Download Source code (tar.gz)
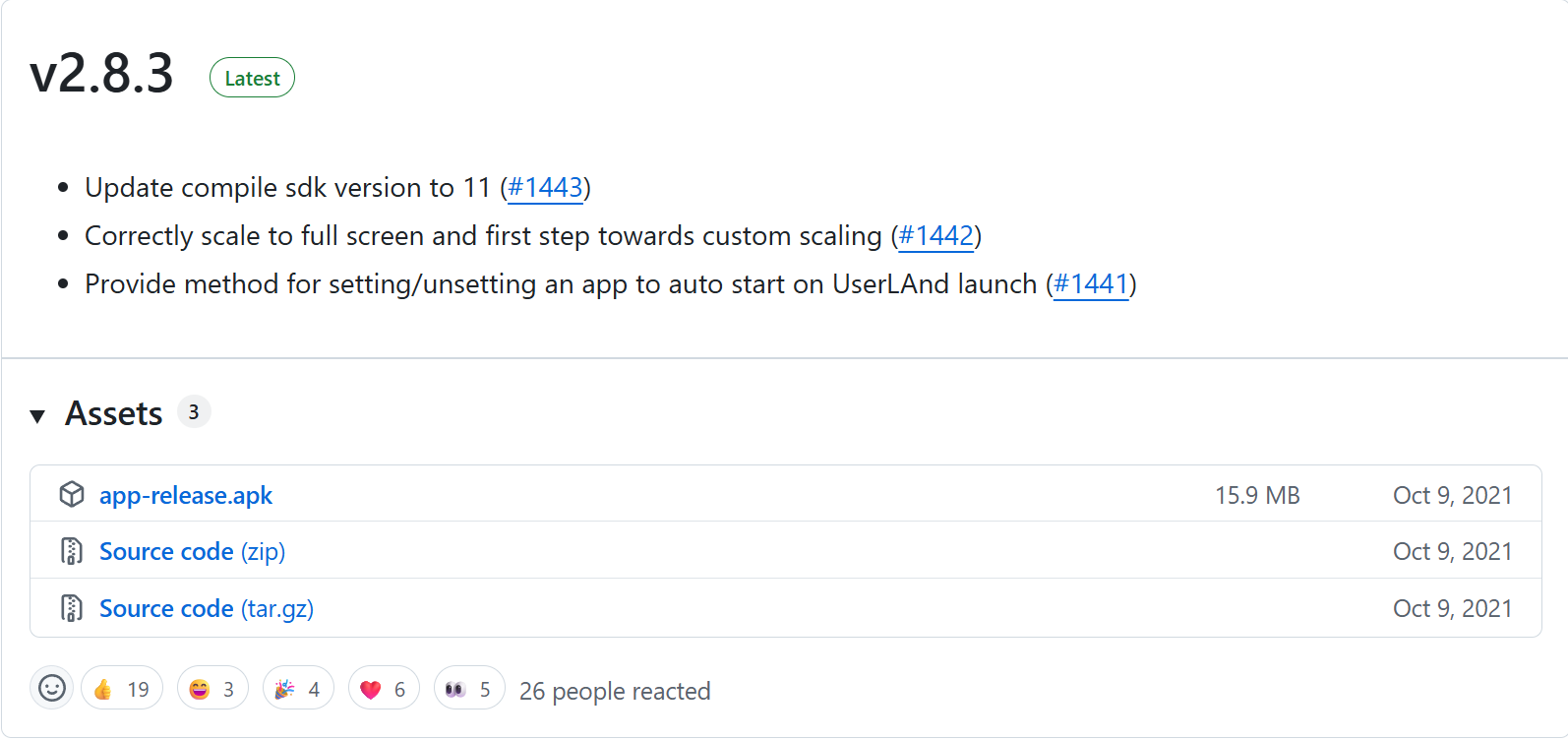Screen dimensions: 1568x740 pyautogui.click(x=206, y=609)
